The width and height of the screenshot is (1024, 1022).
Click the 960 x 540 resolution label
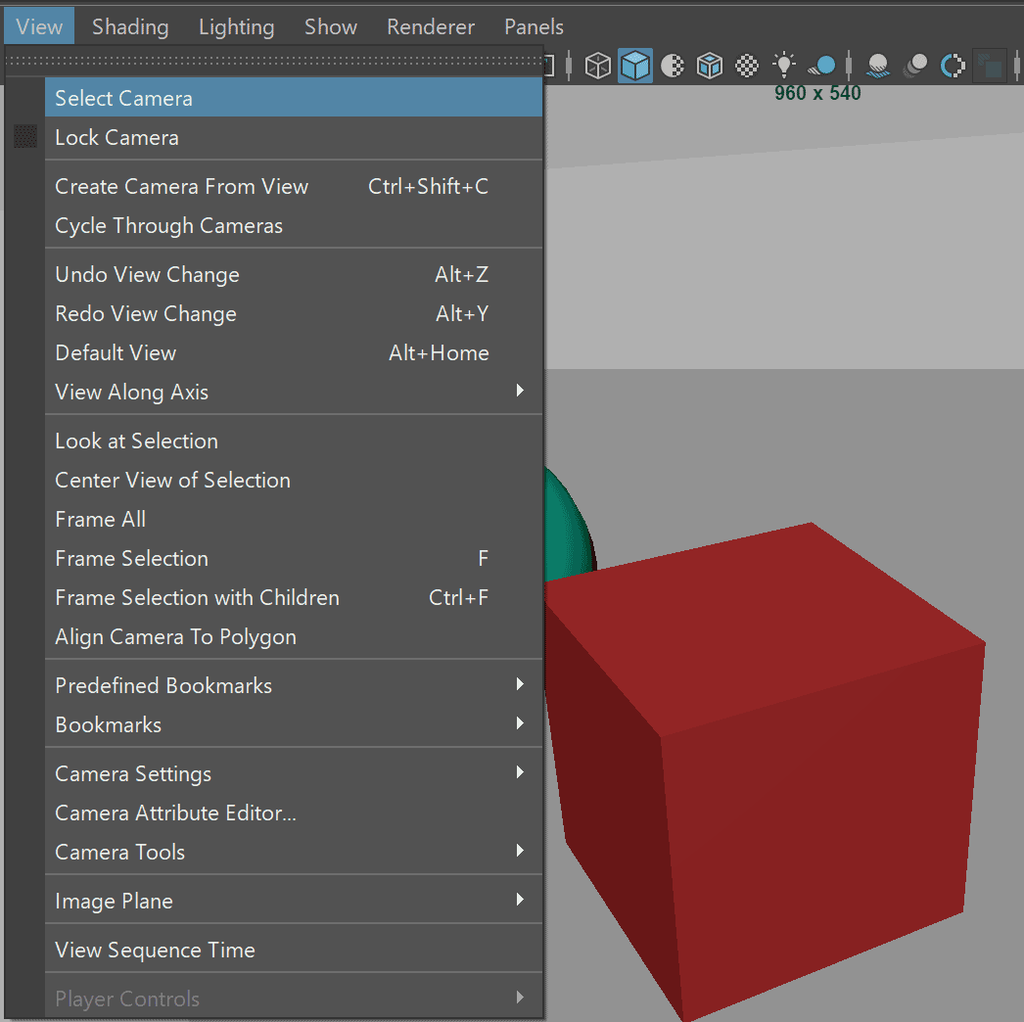pos(817,93)
